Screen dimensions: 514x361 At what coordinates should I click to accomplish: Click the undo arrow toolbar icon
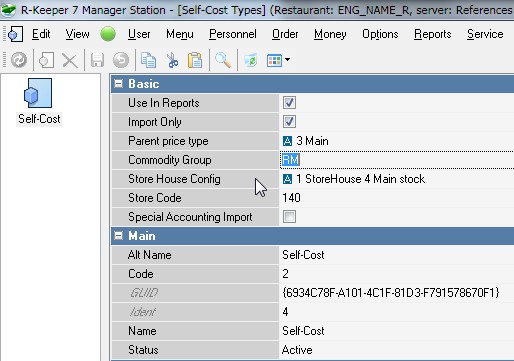(x=121, y=60)
